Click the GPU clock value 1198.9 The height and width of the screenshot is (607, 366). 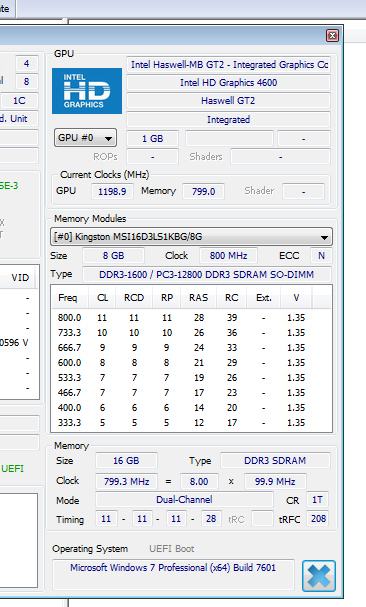coord(112,191)
